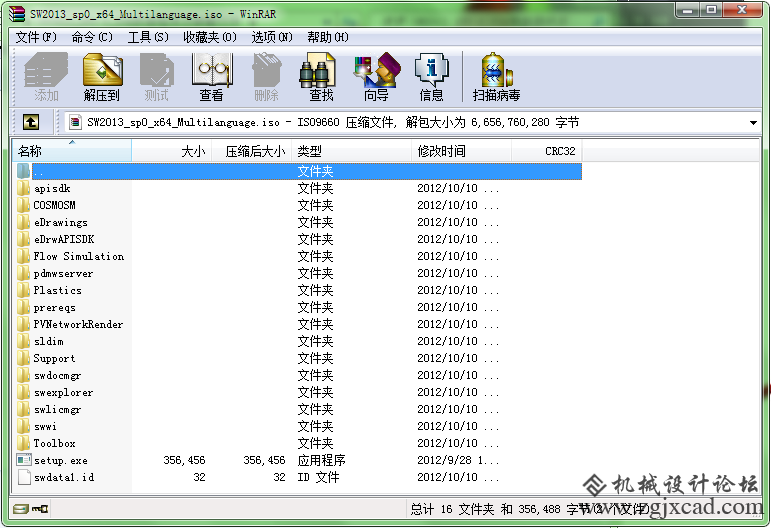Sort by Size (大小) column header

172,151
